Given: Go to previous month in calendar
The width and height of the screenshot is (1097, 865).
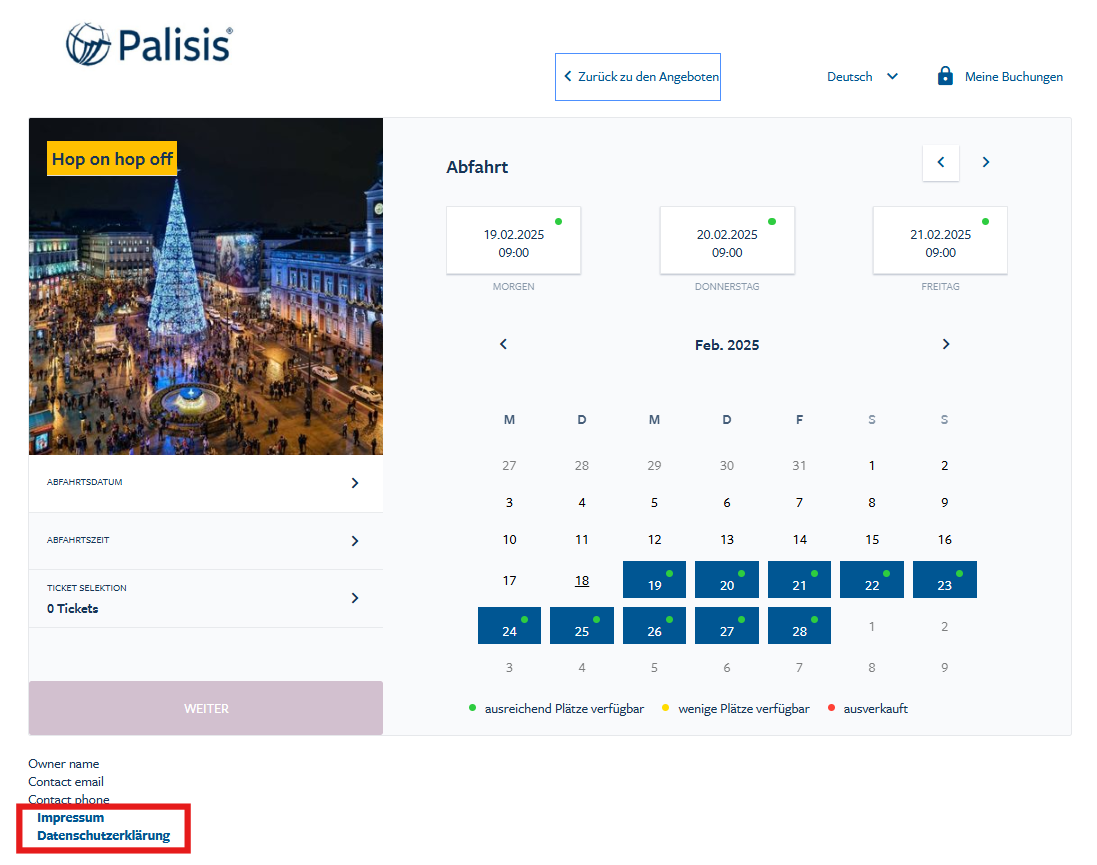Looking at the screenshot, I should click(x=503, y=344).
